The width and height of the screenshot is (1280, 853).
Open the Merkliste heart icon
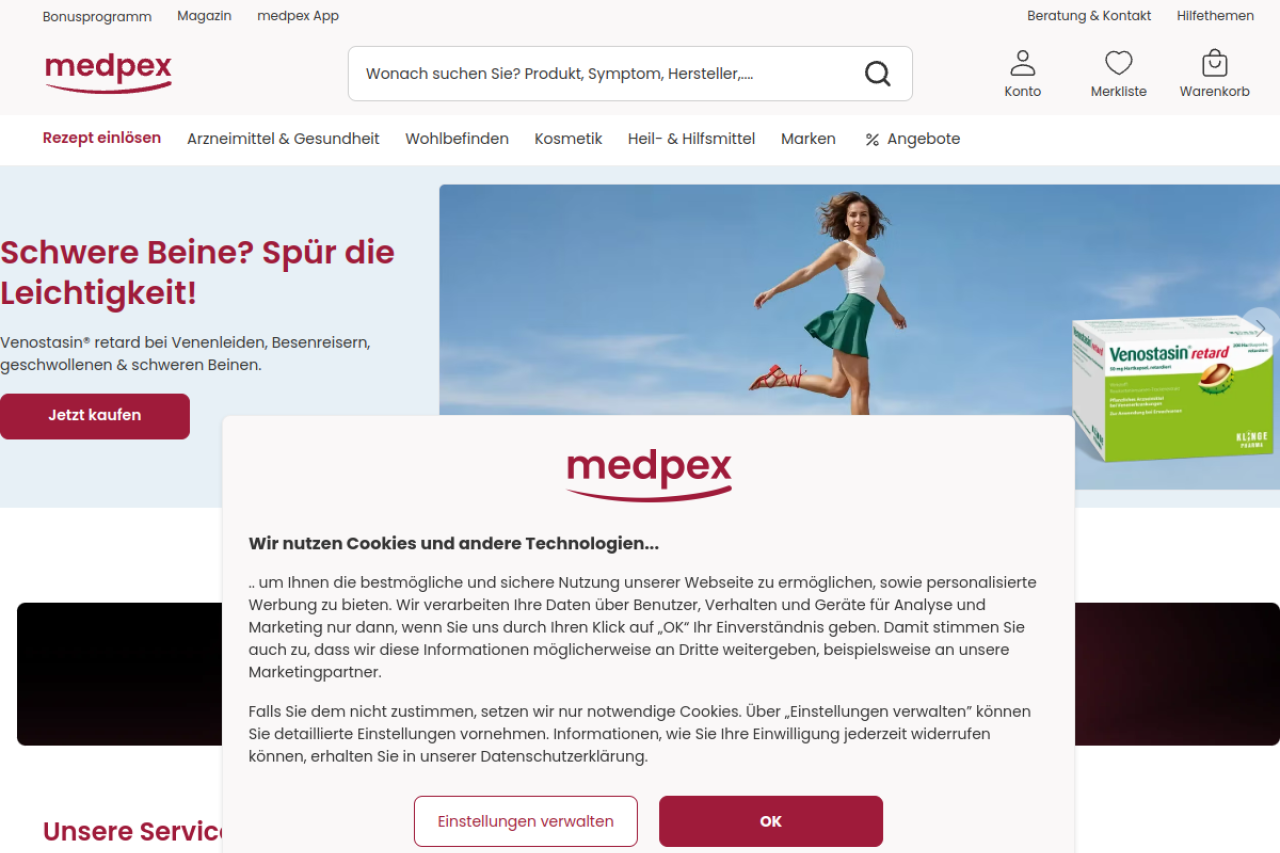click(x=1118, y=64)
